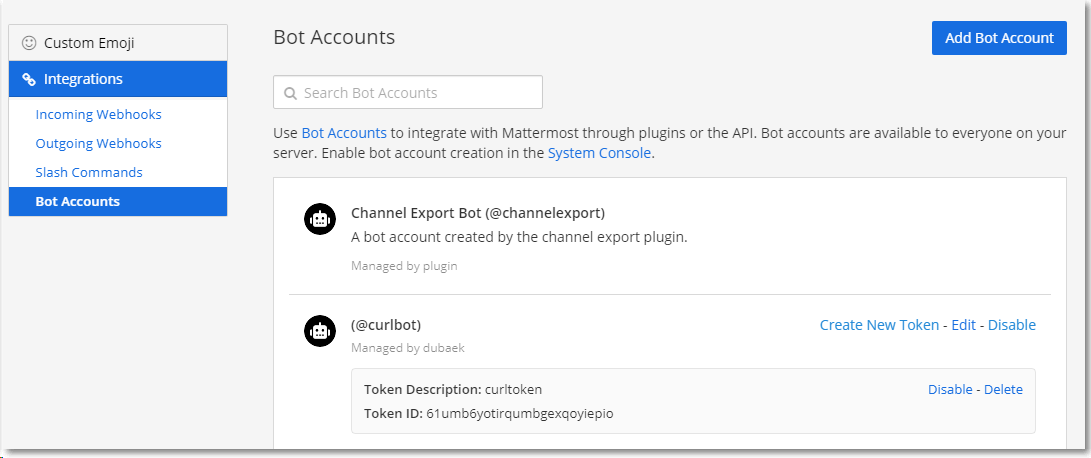Screen dimensions: 1091x458
Task: Open Slash Commands settings
Action: tap(89, 172)
